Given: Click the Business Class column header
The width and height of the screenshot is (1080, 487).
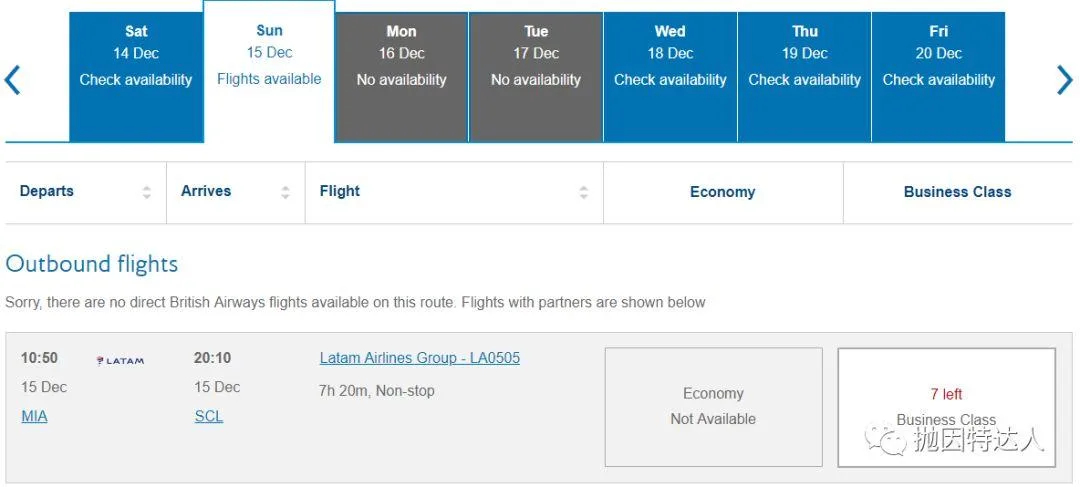Looking at the screenshot, I should (957, 192).
